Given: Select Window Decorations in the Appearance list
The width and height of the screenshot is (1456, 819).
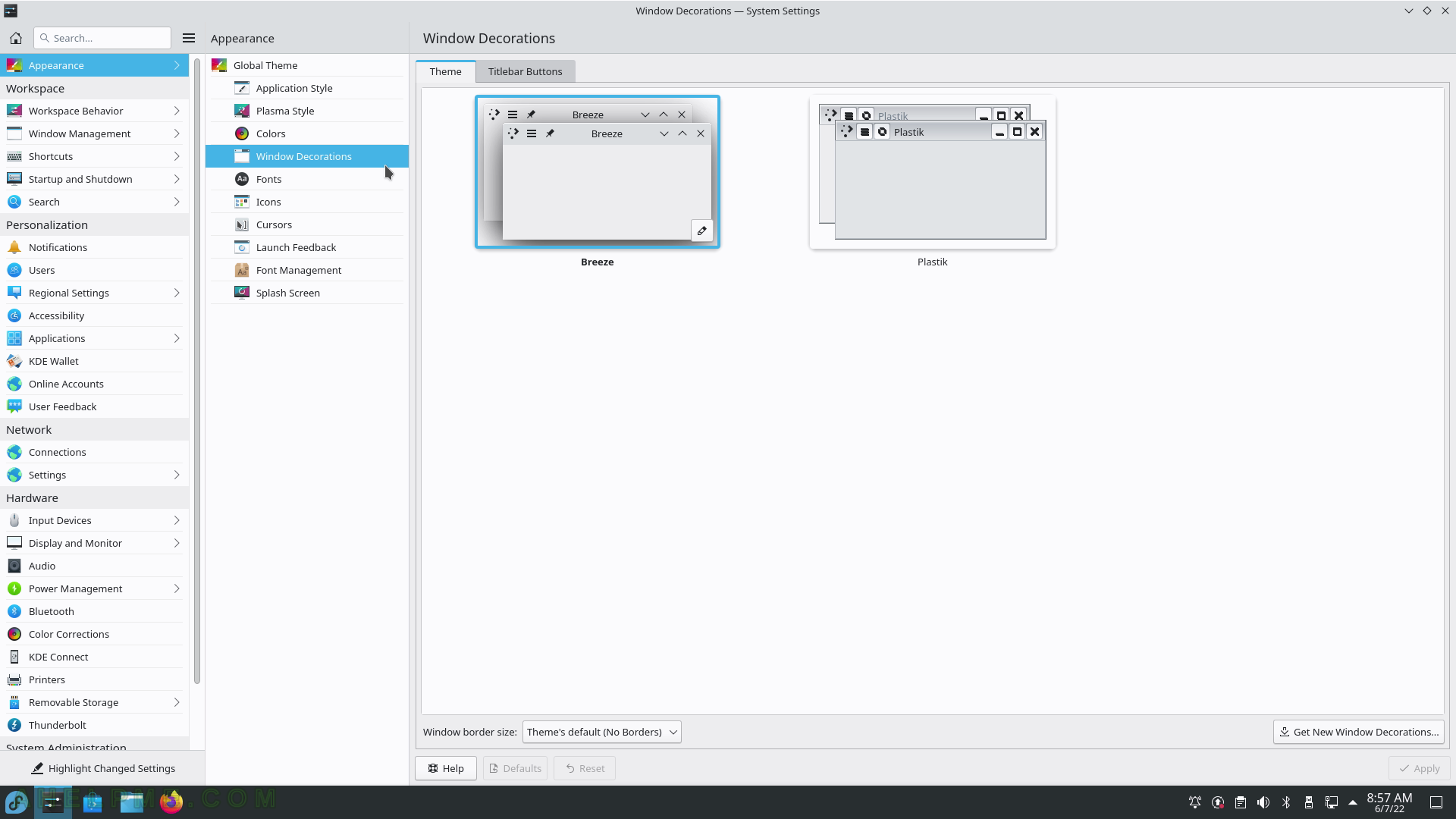Looking at the screenshot, I should tap(307, 156).
